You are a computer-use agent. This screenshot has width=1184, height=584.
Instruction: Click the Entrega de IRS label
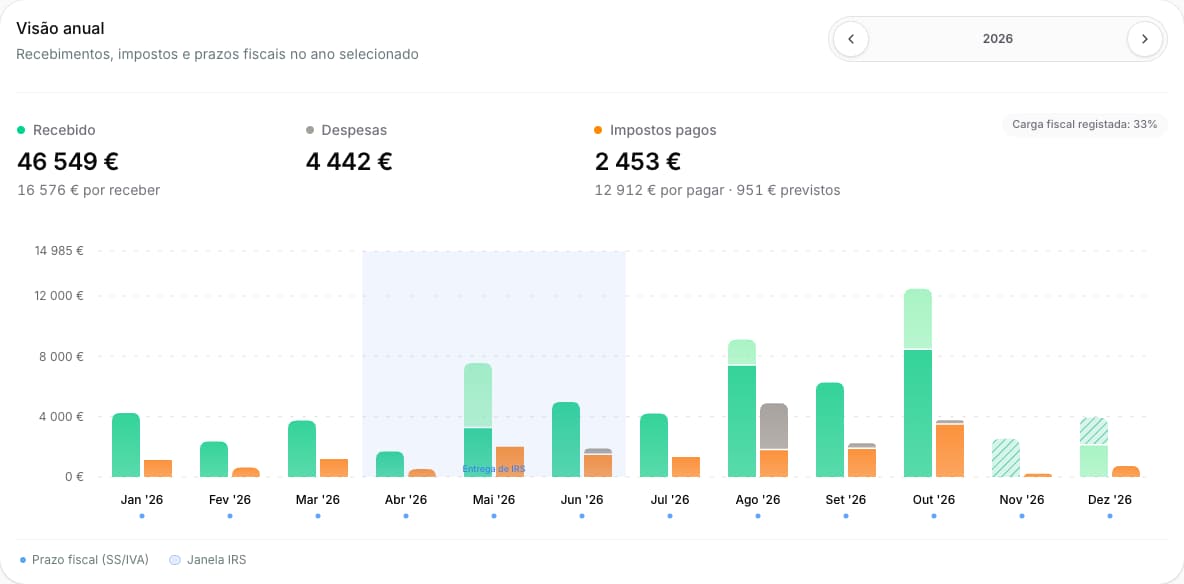point(494,469)
